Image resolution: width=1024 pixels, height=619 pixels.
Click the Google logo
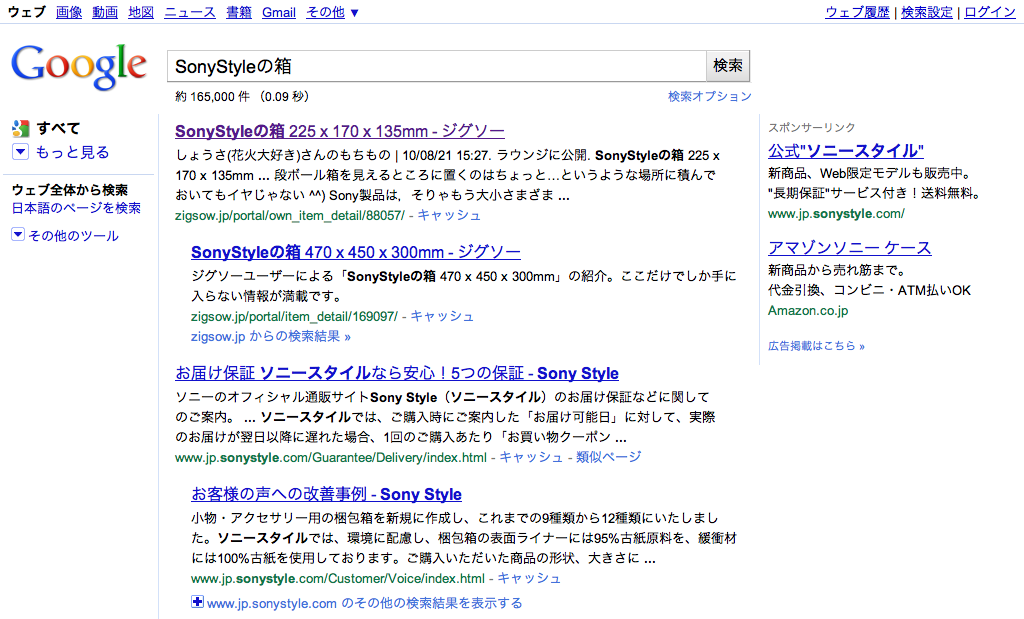coord(78,67)
